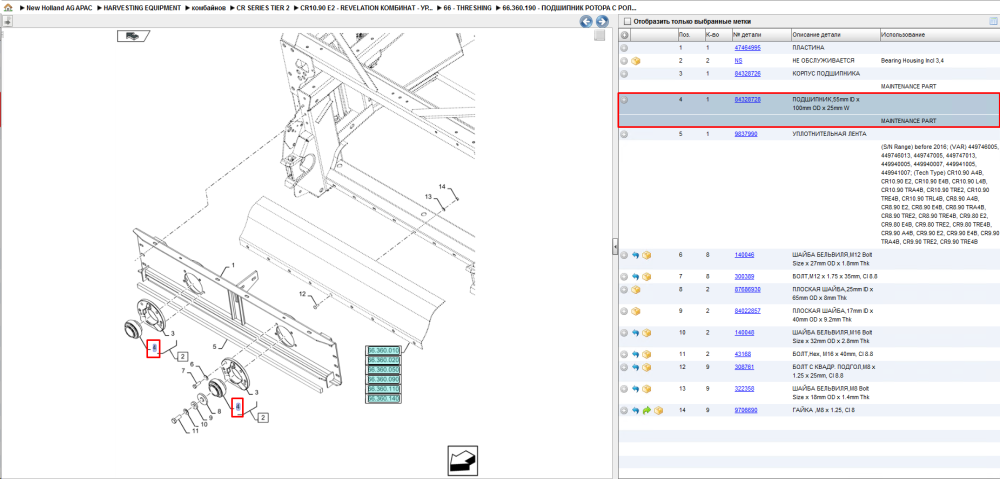The width and height of the screenshot is (1000, 479).
Task: Open the New Holland AG APAC breadcrumb
Action: click(58, 7)
